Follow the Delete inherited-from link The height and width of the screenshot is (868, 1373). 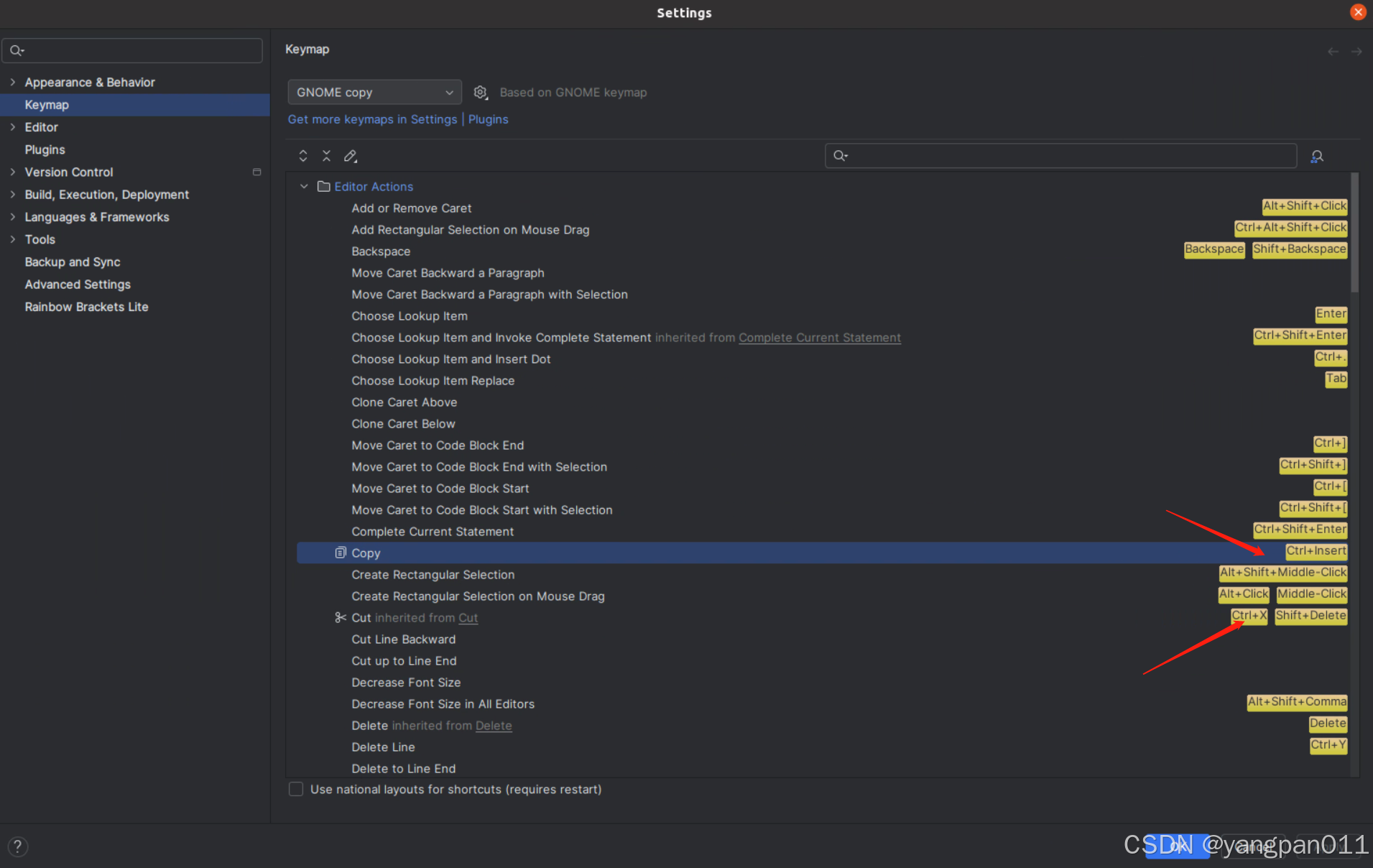[494, 726]
